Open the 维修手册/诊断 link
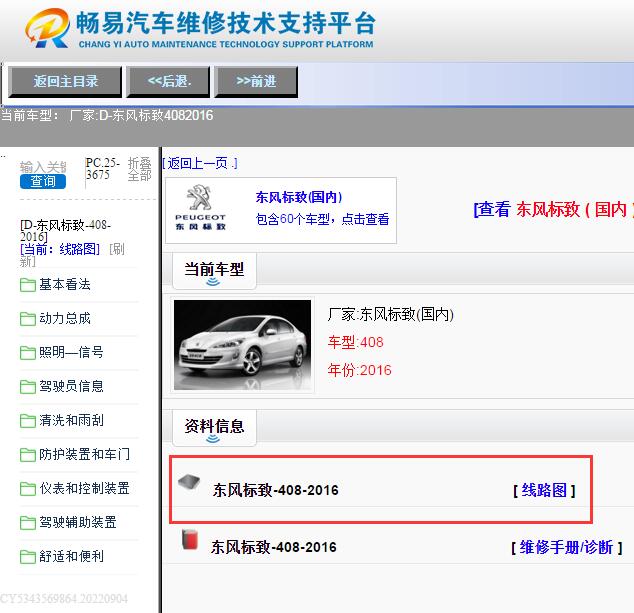634x613 pixels. [566, 547]
